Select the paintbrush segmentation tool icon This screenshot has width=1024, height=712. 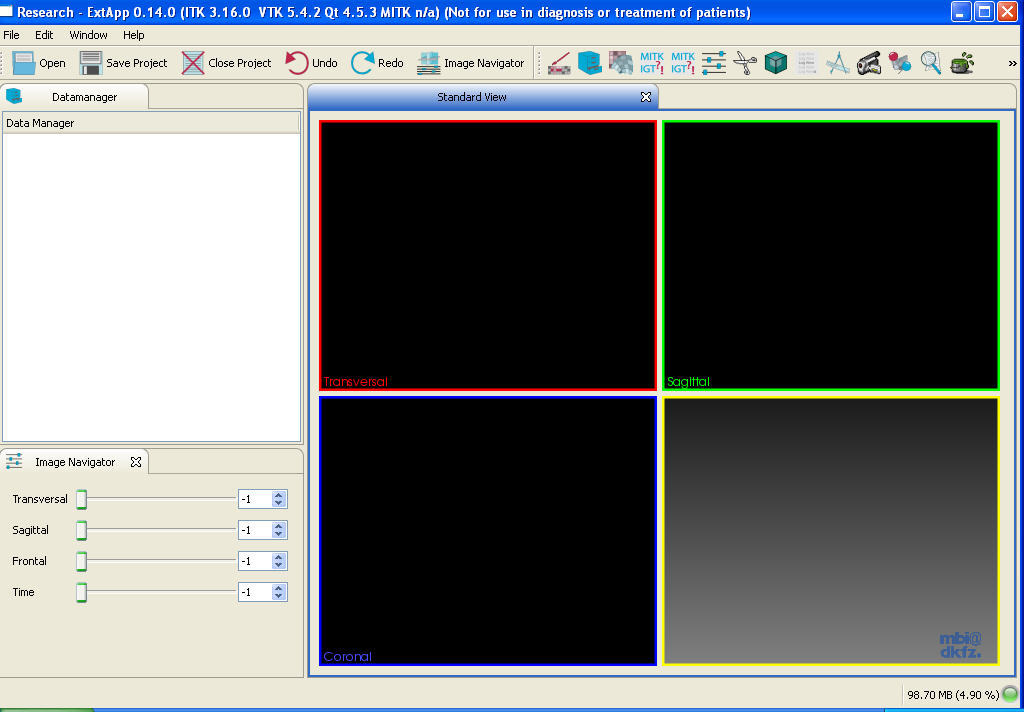559,63
